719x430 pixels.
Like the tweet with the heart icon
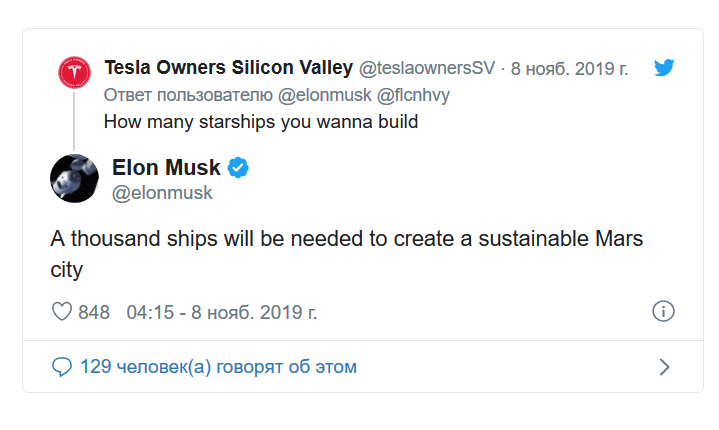point(61,312)
